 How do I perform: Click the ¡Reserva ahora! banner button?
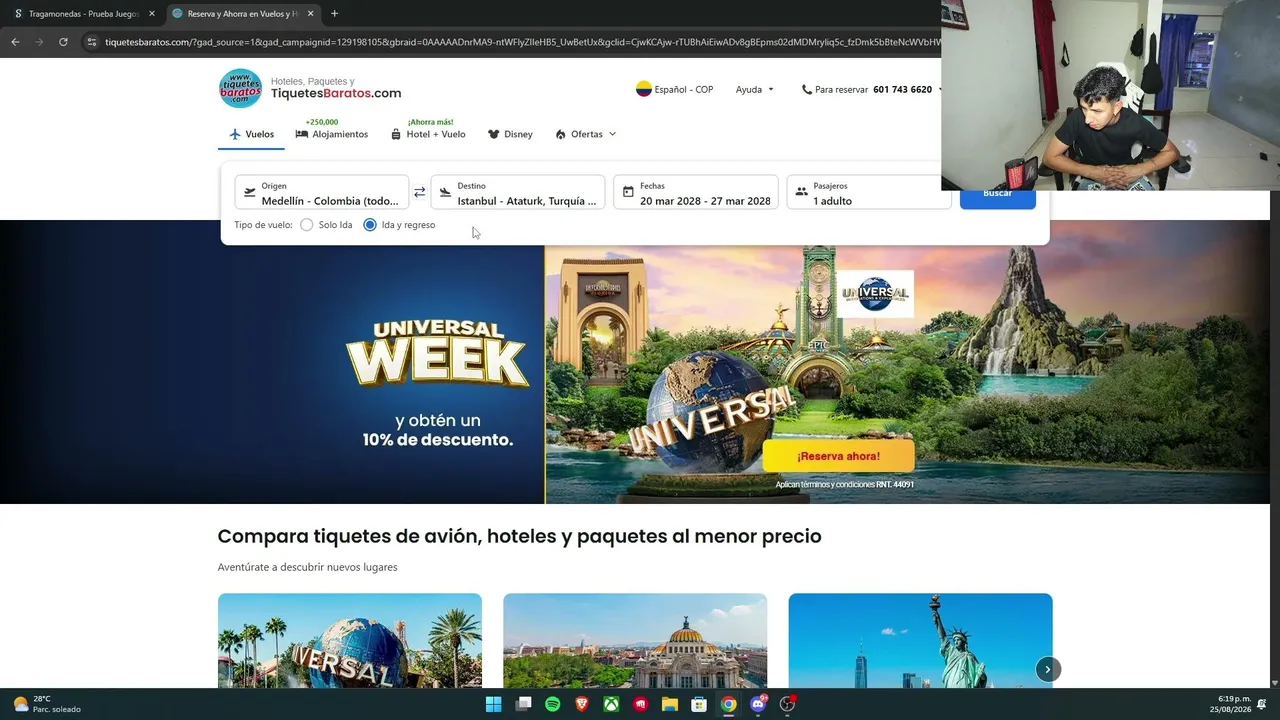pos(838,456)
